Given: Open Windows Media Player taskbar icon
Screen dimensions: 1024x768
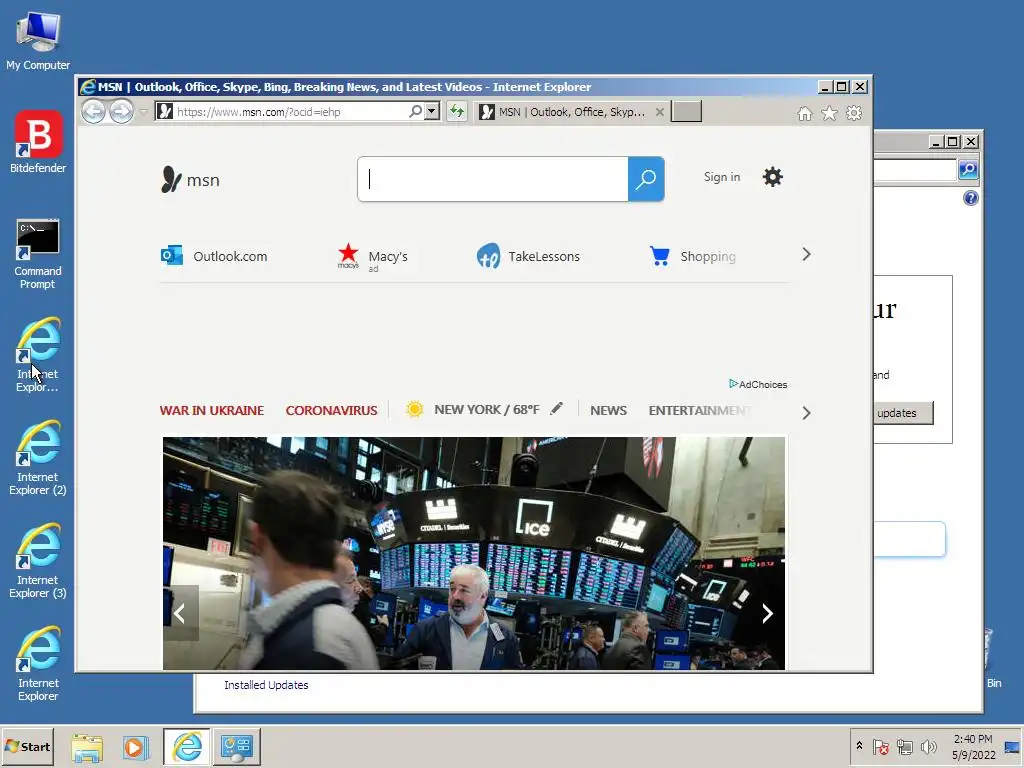Looking at the screenshot, I should click(136, 746).
